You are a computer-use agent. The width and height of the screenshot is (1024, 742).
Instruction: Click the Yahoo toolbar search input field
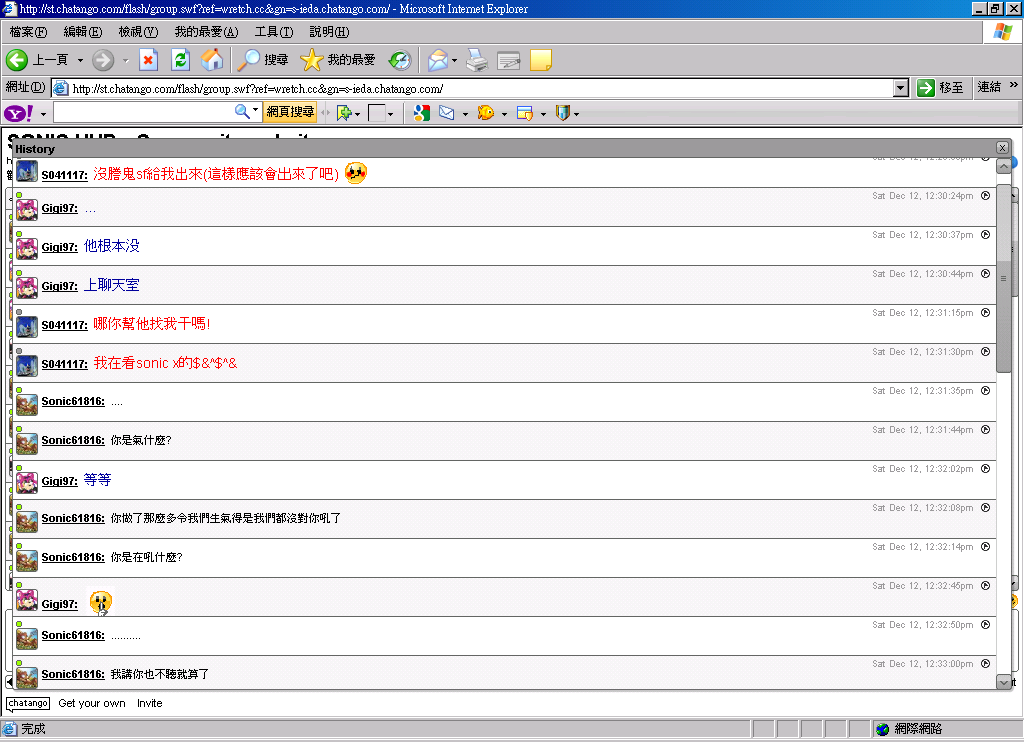142,113
